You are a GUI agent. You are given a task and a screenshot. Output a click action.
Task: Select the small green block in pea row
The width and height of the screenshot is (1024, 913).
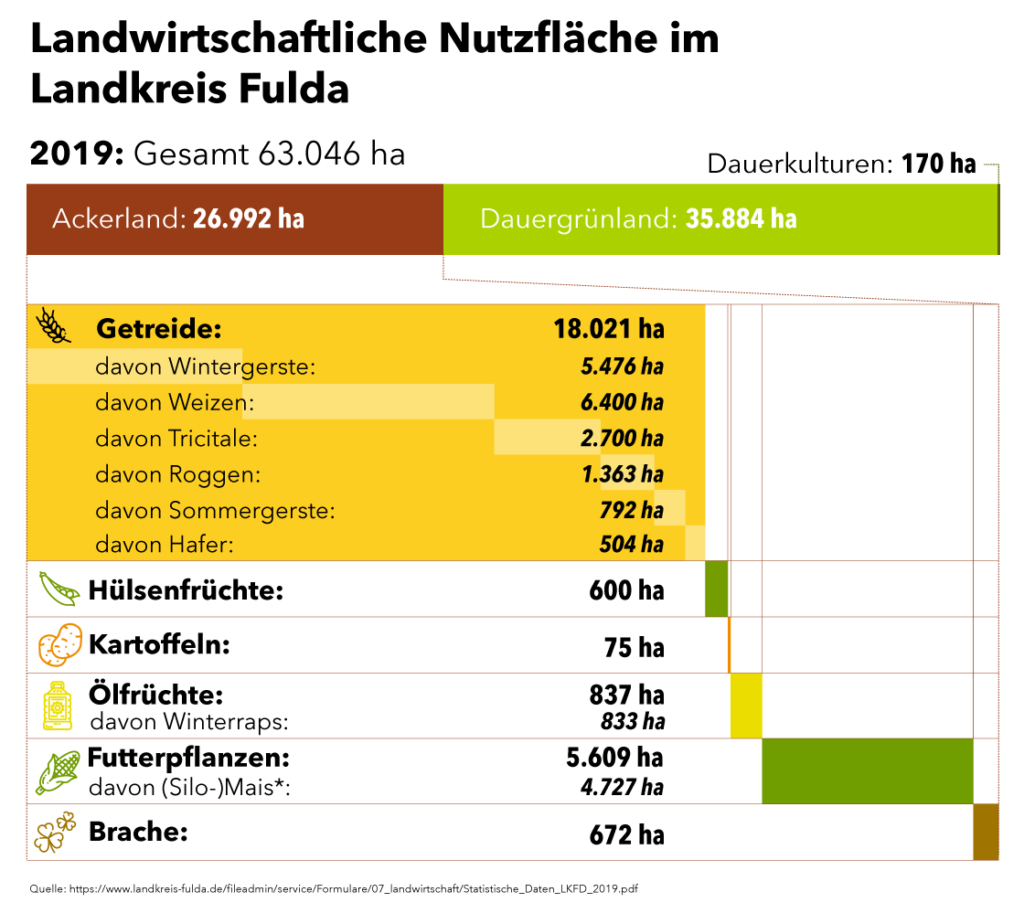[x=716, y=589]
